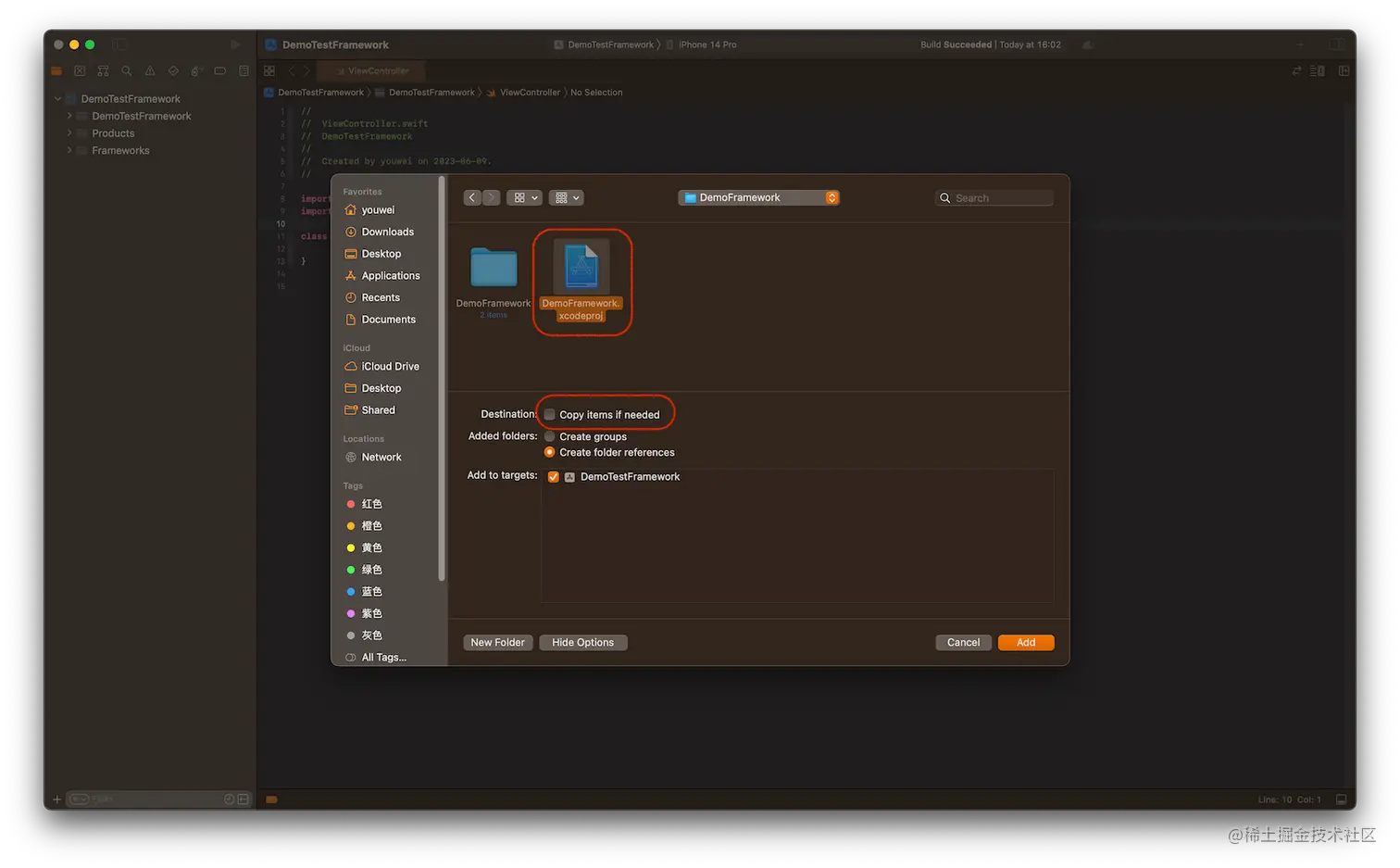Click ViewController in the jump bar
Image resolution: width=1400 pixels, height=868 pixels.
(x=523, y=93)
